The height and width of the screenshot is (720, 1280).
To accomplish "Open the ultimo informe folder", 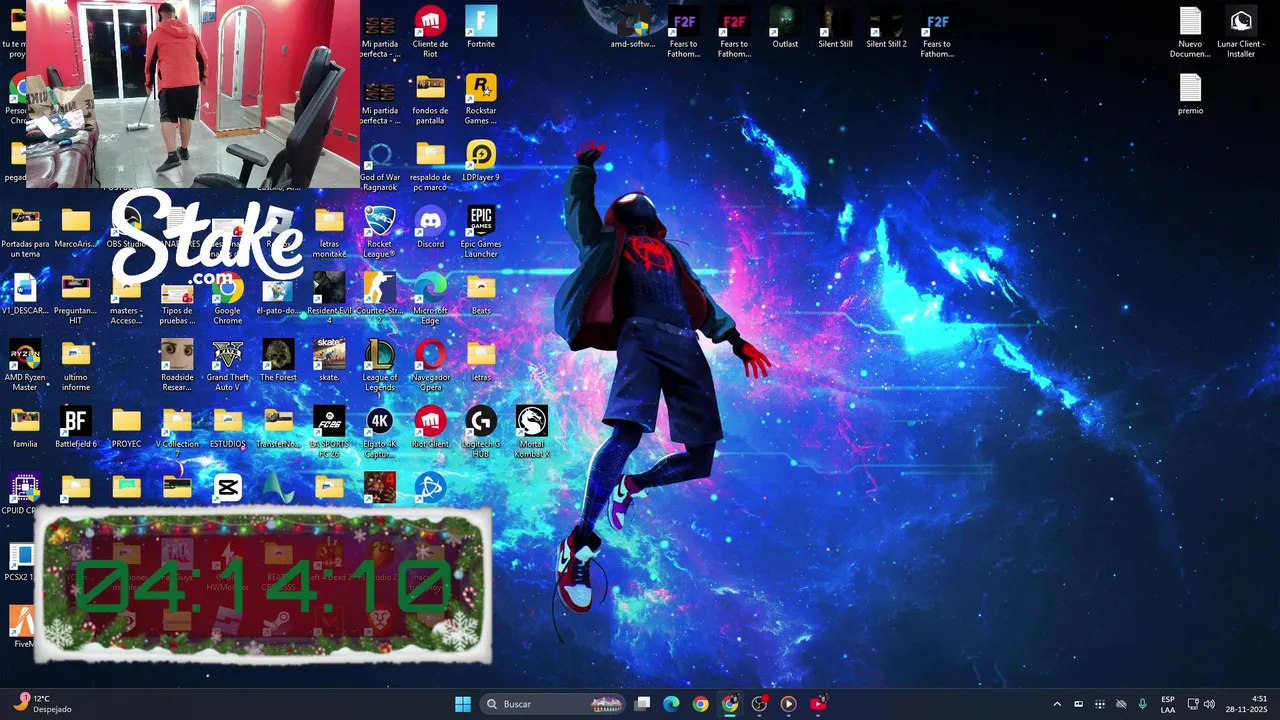I will pyautogui.click(x=76, y=366).
